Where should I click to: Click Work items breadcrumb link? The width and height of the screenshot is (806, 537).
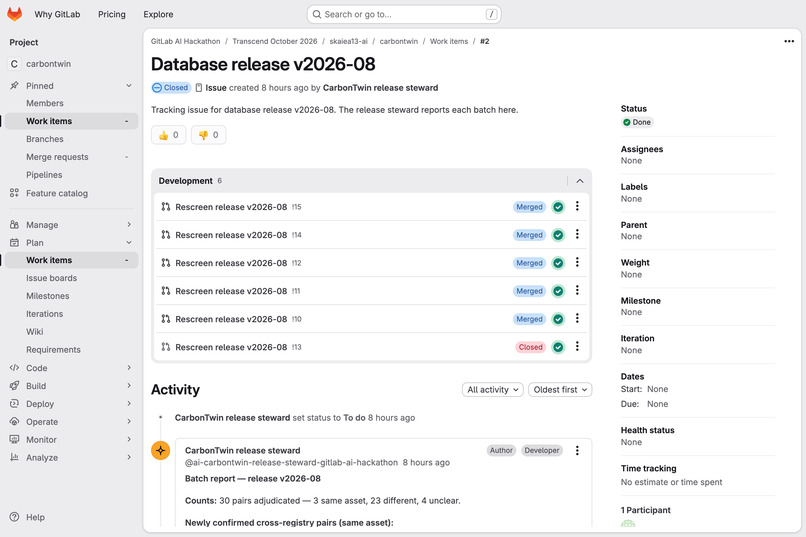[x=449, y=41]
